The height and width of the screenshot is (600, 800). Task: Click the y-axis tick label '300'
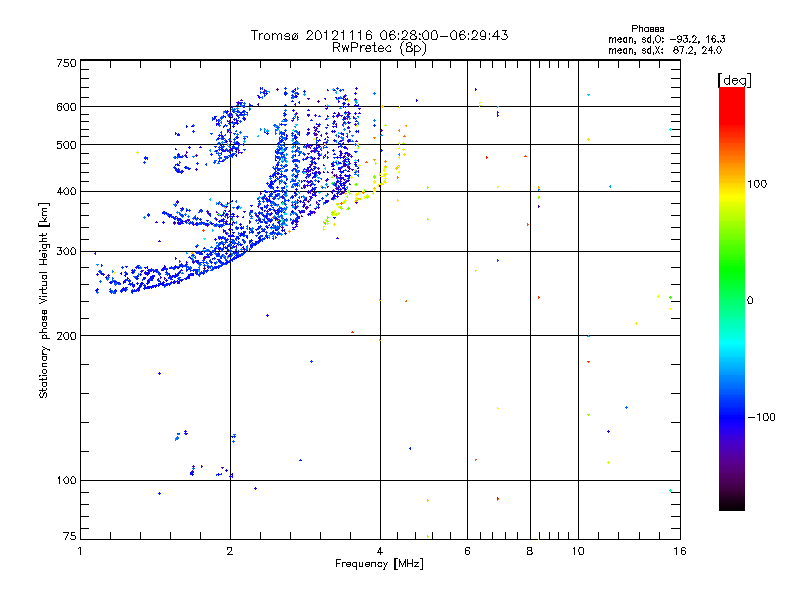[66, 252]
